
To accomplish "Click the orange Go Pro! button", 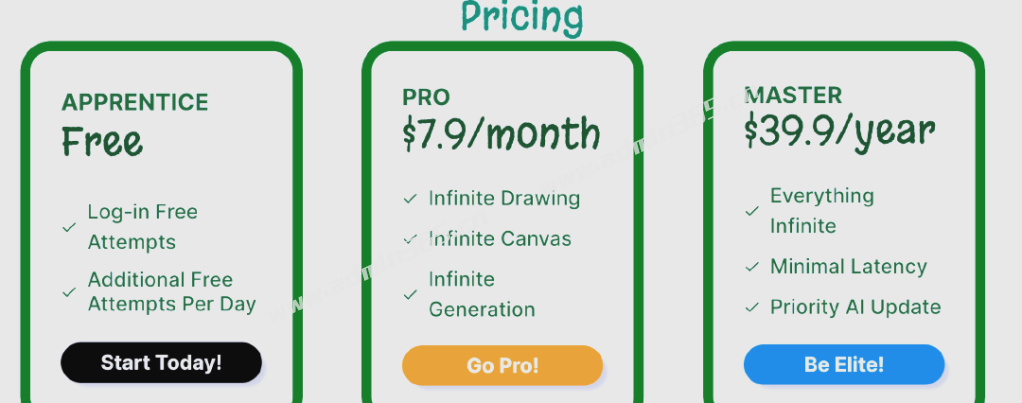I will click(503, 365).
